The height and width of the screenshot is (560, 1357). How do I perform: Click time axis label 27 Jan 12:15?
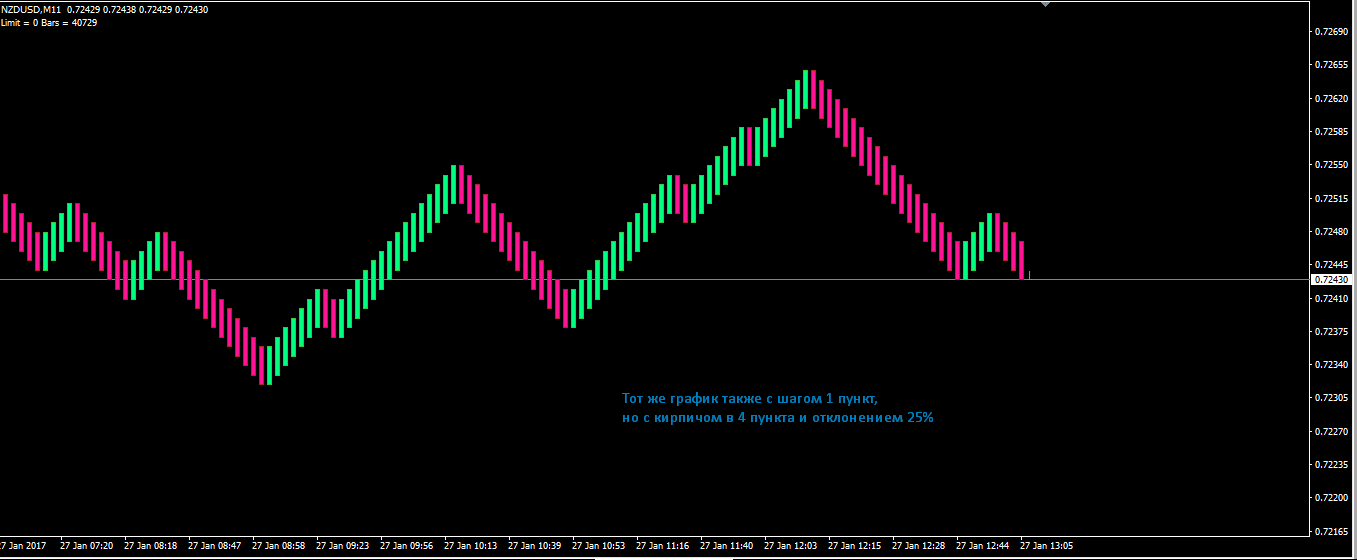pos(854,546)
